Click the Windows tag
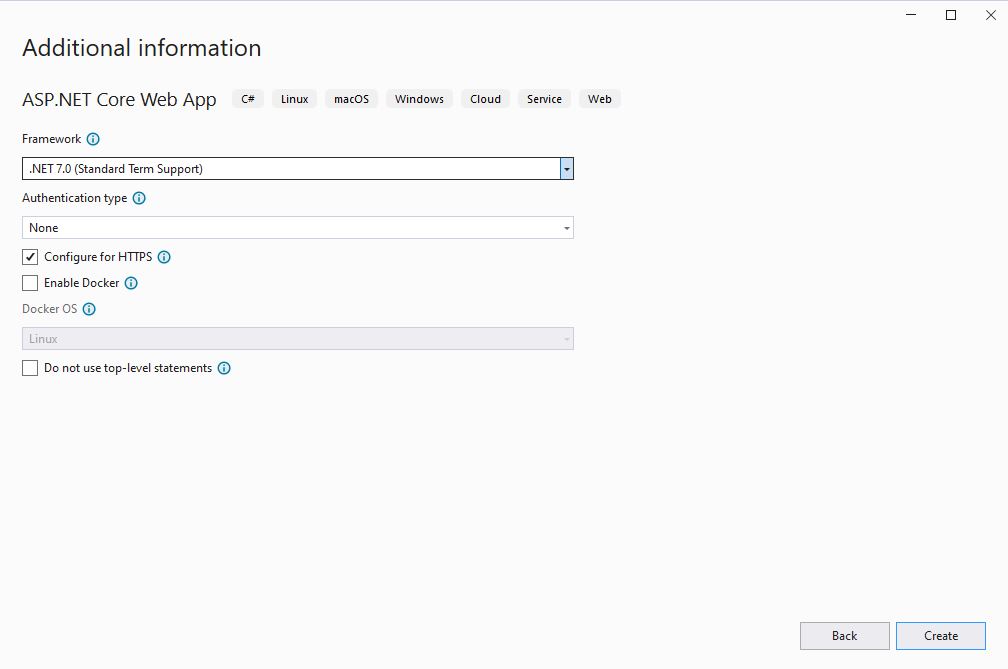 (x=419, y=99)
